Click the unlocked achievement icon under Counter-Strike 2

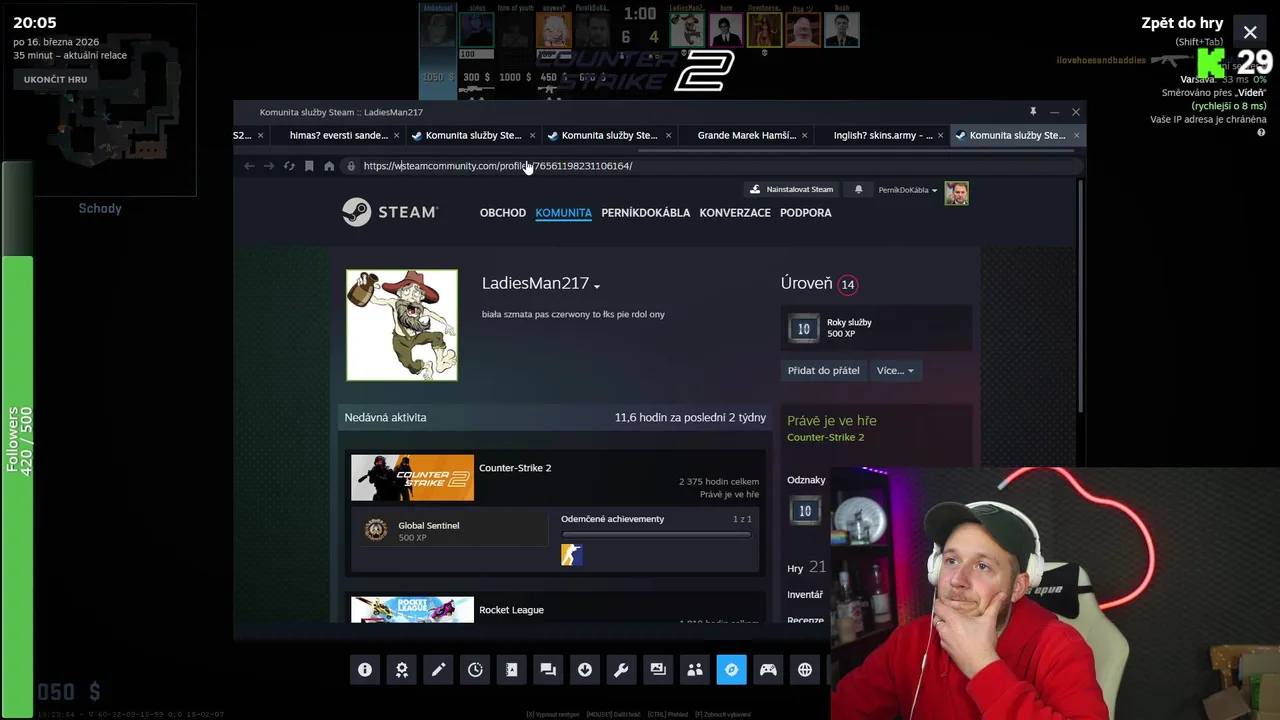[x=571, y=555]
